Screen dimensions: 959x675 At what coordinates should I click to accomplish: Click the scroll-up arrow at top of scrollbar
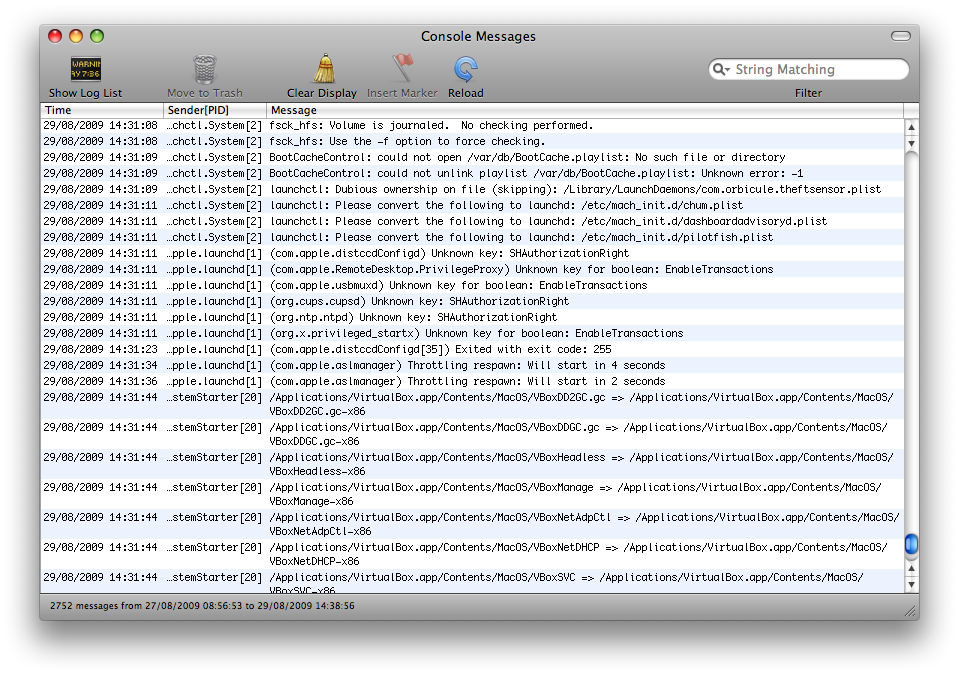point(911,128)
